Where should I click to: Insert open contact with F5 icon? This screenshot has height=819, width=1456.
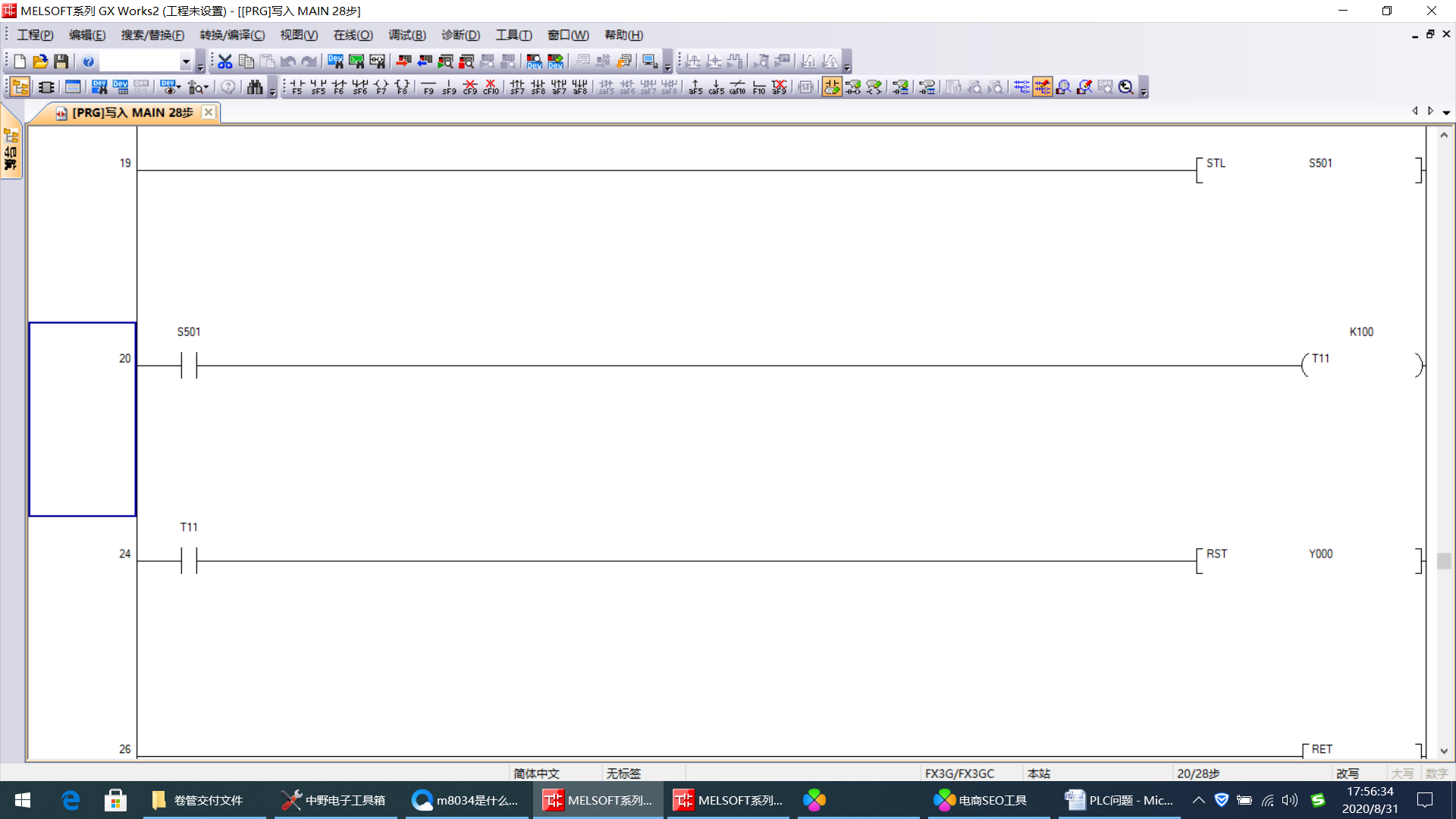[297, 87]
